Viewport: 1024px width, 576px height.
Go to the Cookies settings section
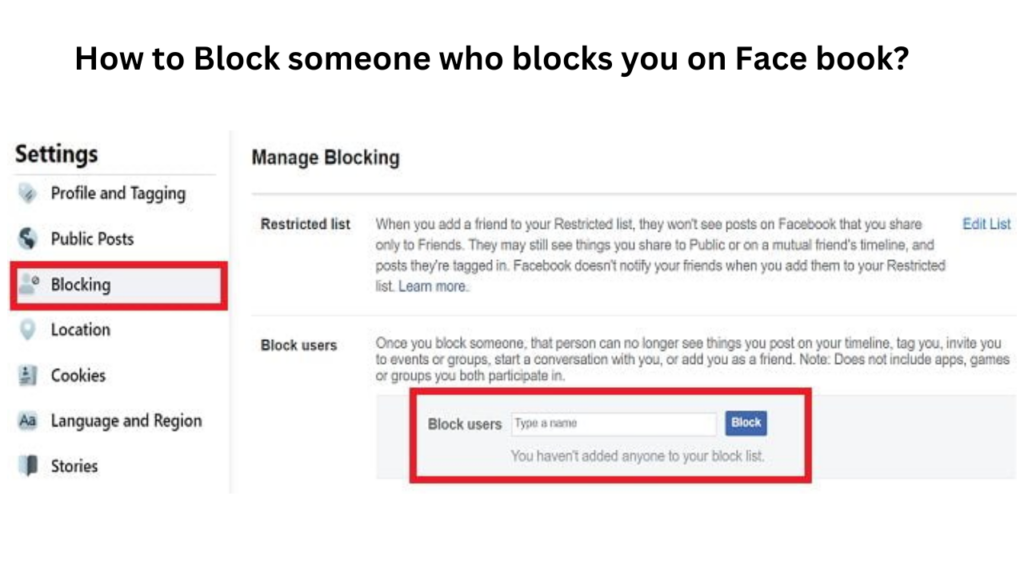click(77, 375)
